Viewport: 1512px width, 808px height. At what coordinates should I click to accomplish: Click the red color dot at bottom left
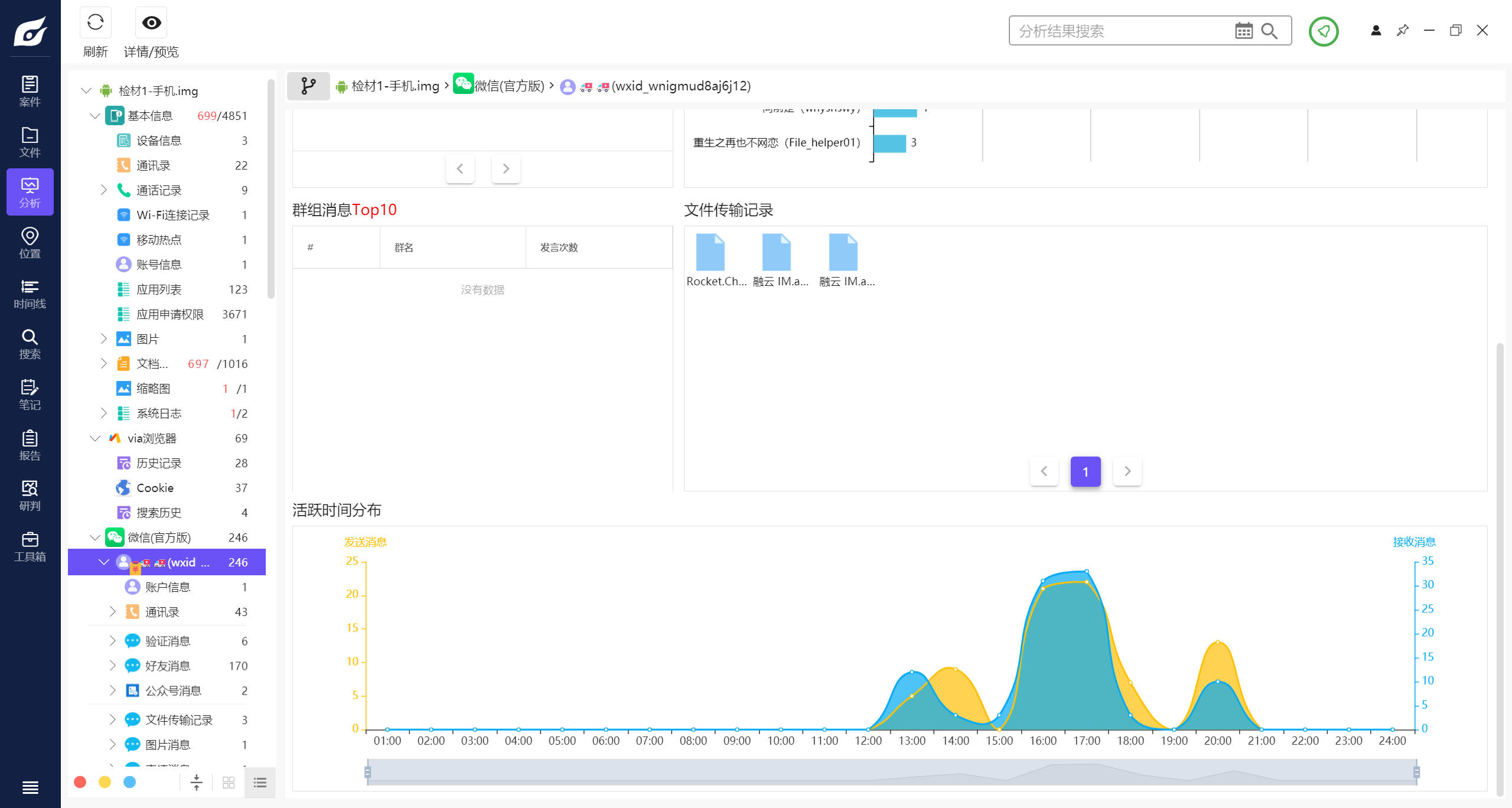pos(80,782)
